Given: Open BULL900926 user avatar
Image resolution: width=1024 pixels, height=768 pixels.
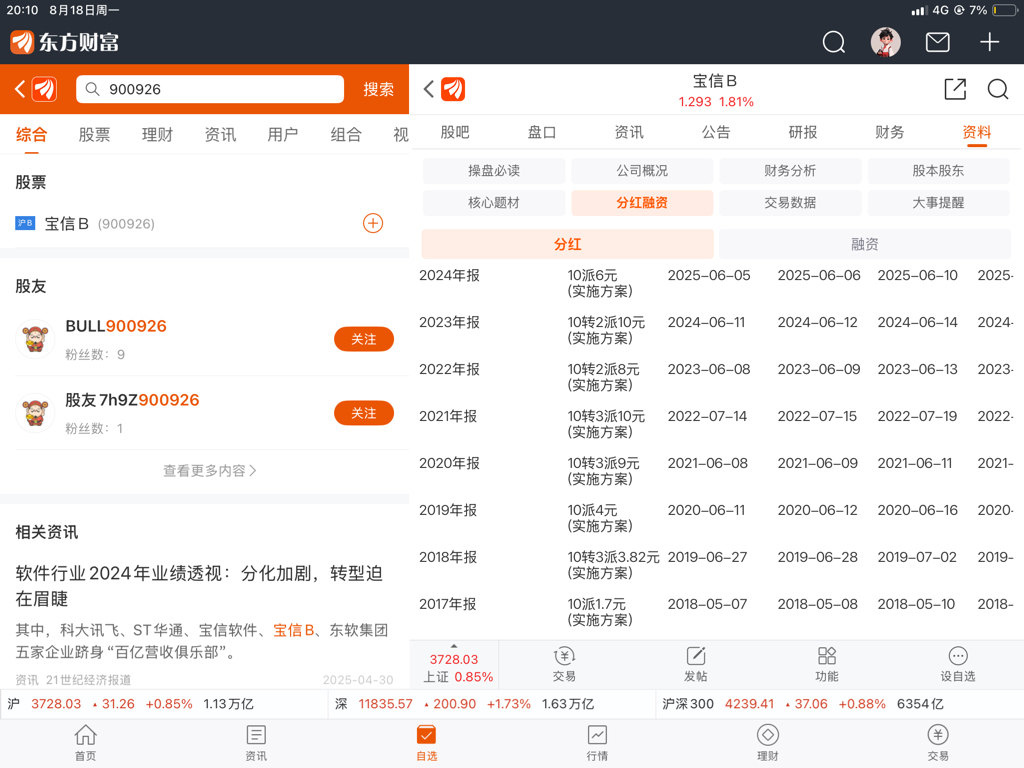Looking at the screenshot, I should click(x=35, y=339).
